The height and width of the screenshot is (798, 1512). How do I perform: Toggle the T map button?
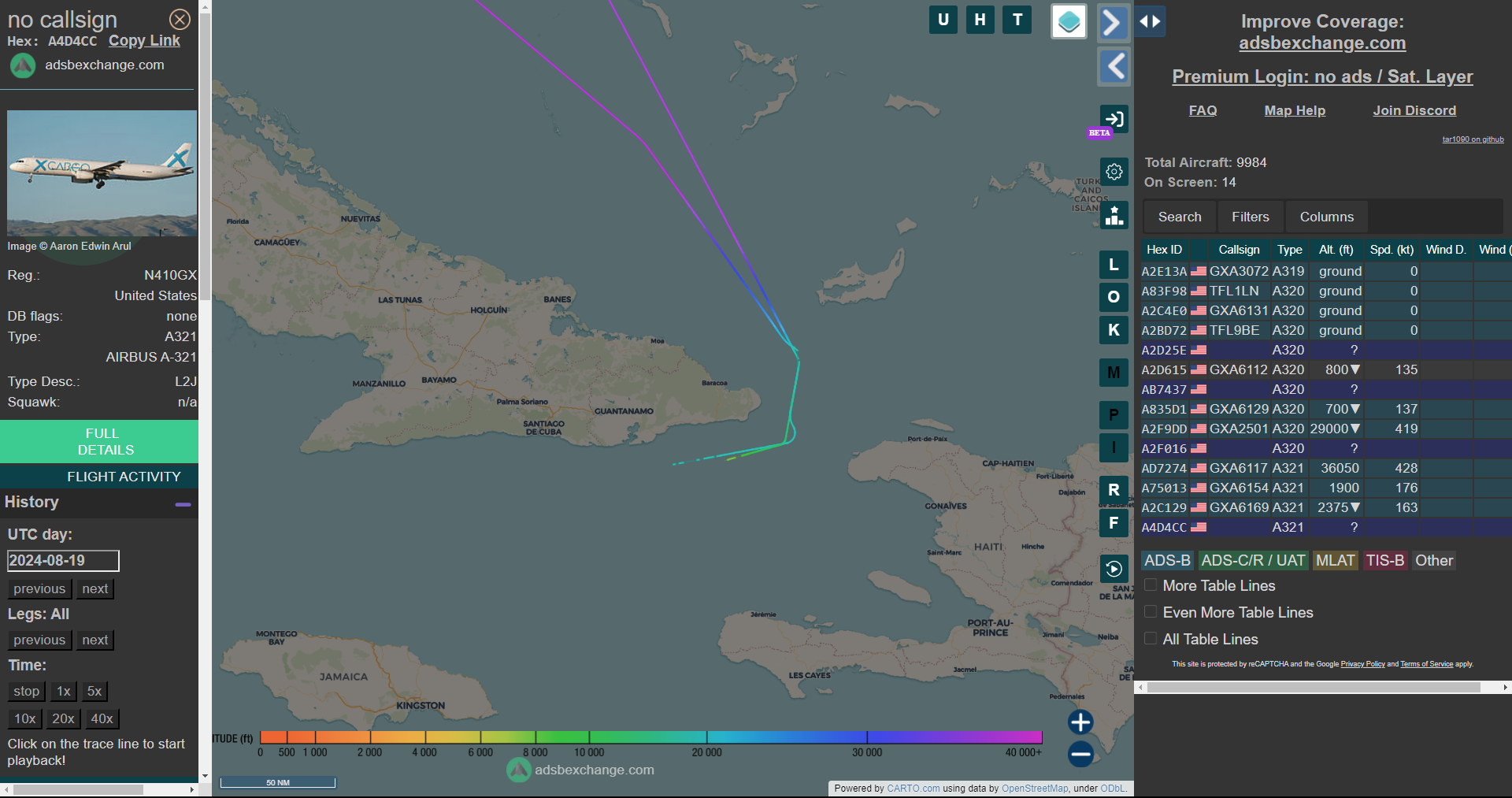[x=1017, y=20]
